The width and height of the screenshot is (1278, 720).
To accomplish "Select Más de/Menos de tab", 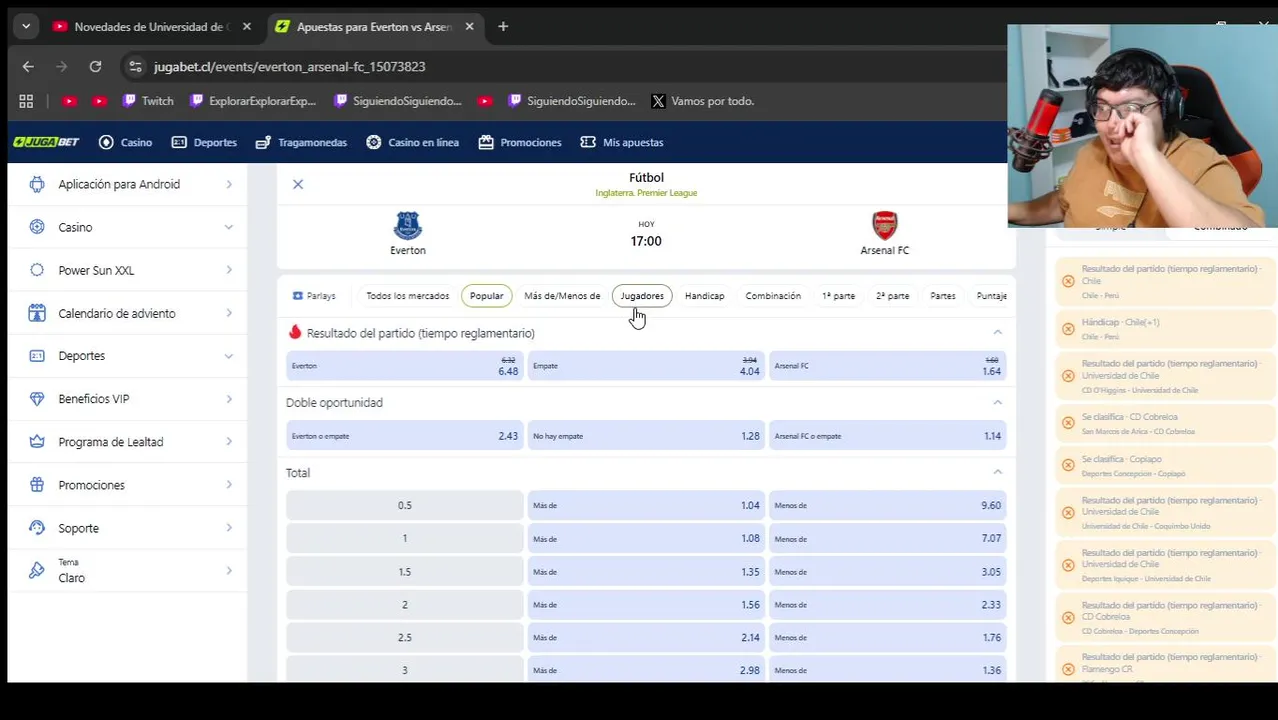I will 562,296.
